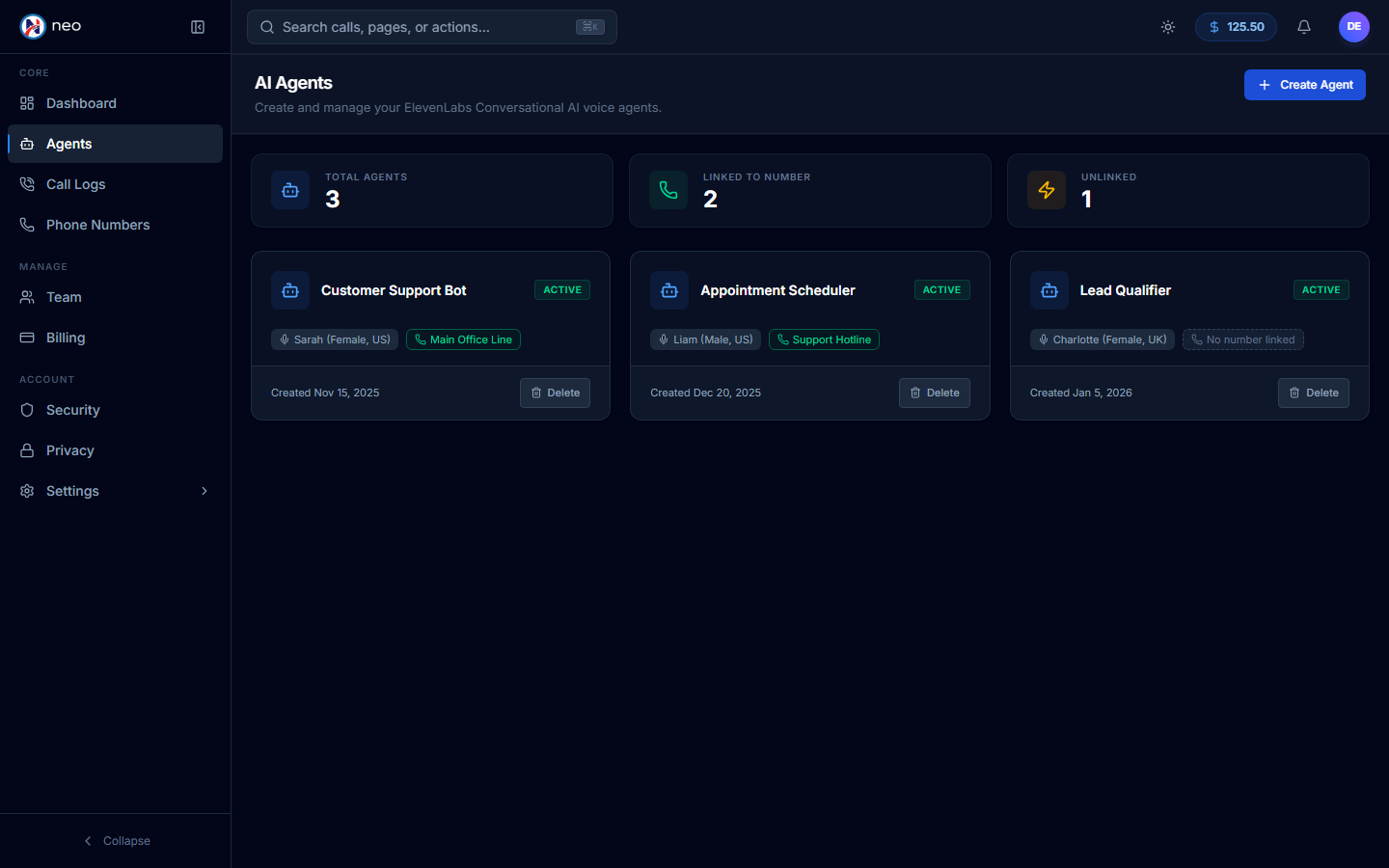
Task: Click the neo logo icon
Action: point(33,27)
